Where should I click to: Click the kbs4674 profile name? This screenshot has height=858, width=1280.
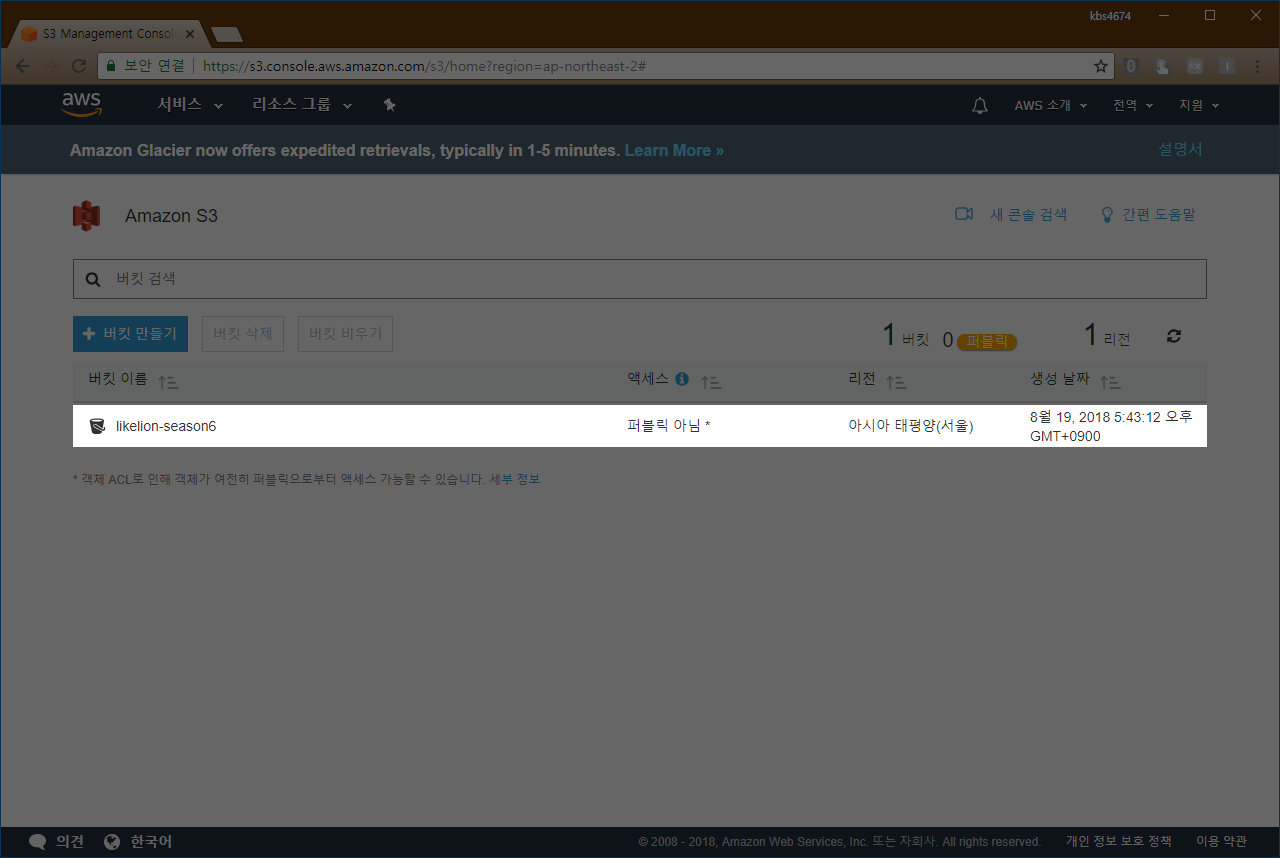tap(1110, 15)
